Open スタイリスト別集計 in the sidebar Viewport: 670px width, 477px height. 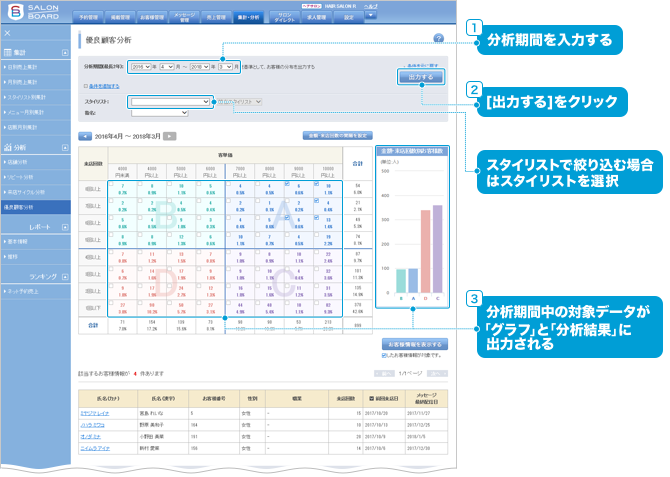point(36,97)
